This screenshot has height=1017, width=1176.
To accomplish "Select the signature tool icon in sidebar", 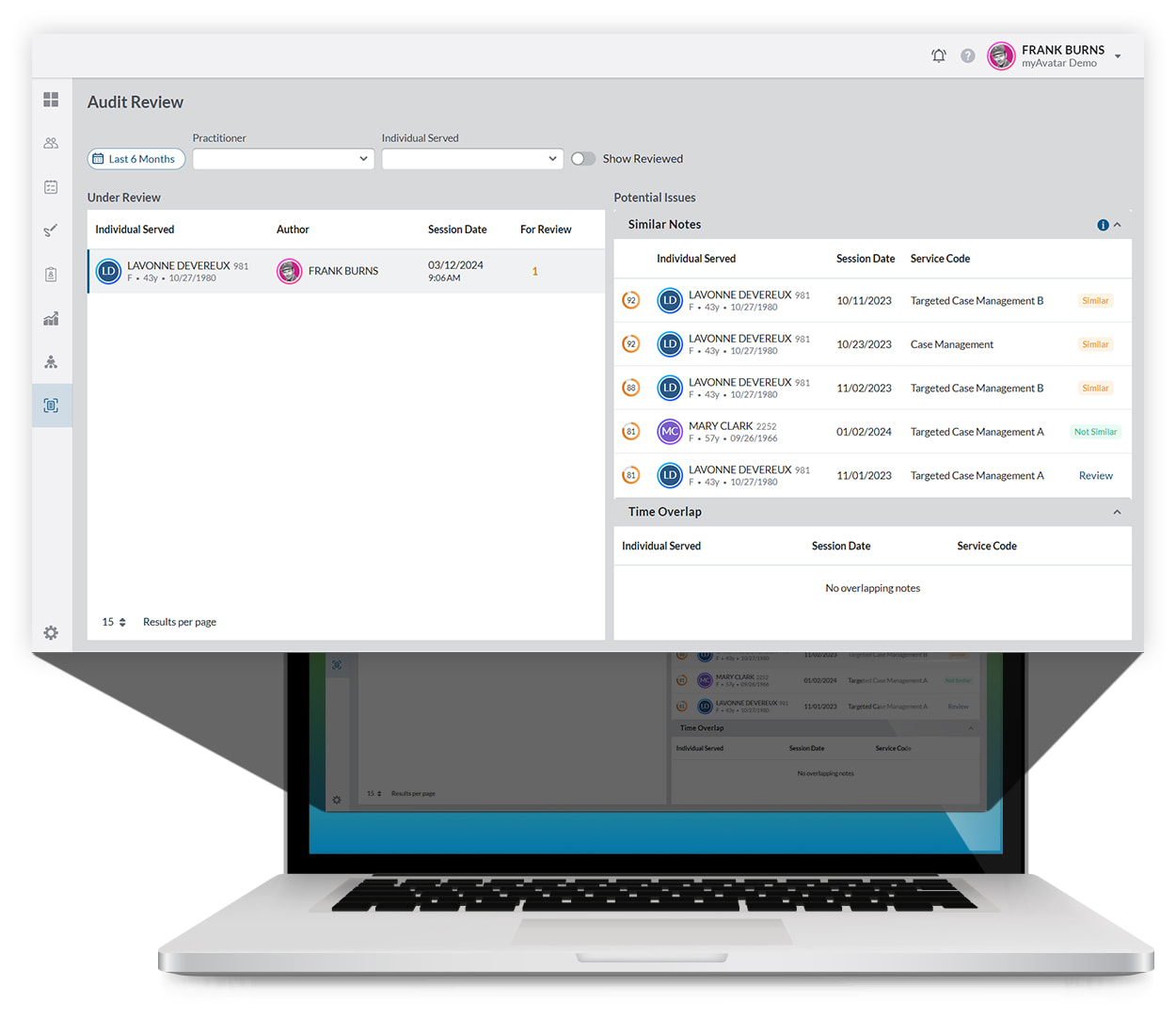I will pos(51,230).
